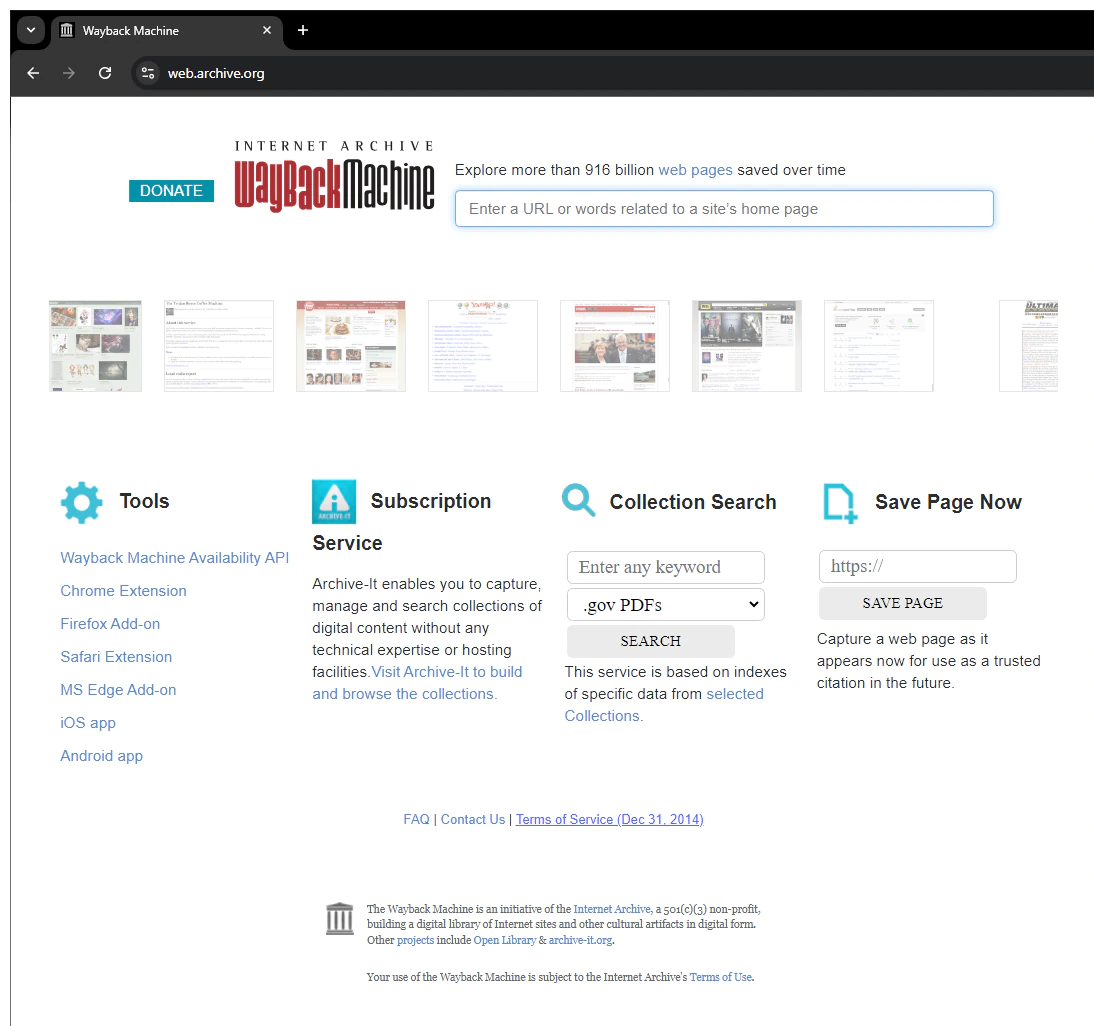Open the first colorful gallery site thumbnail
1094x1026 pixels.
[95, 346]
